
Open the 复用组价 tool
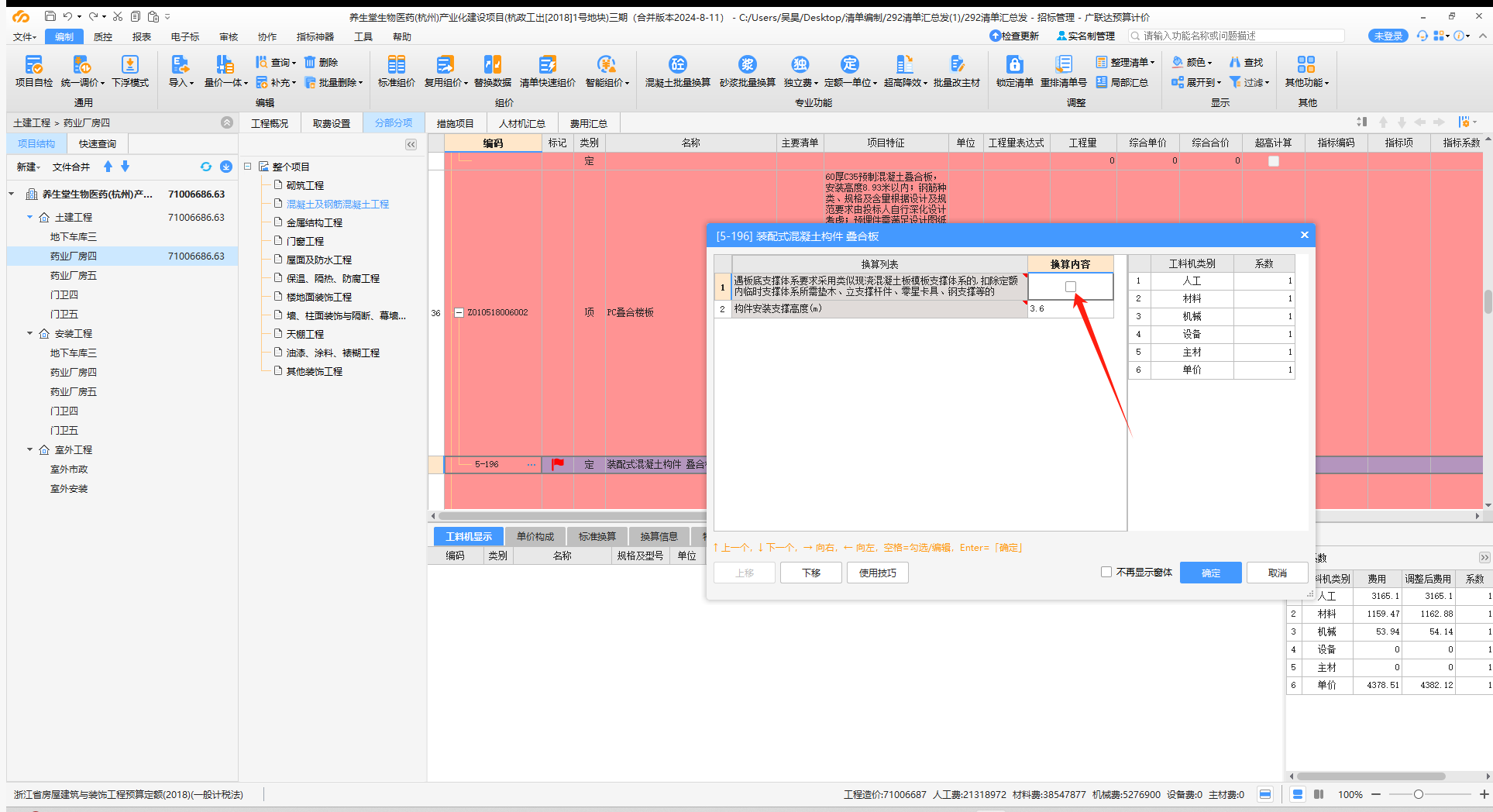(x=445, y=71)
